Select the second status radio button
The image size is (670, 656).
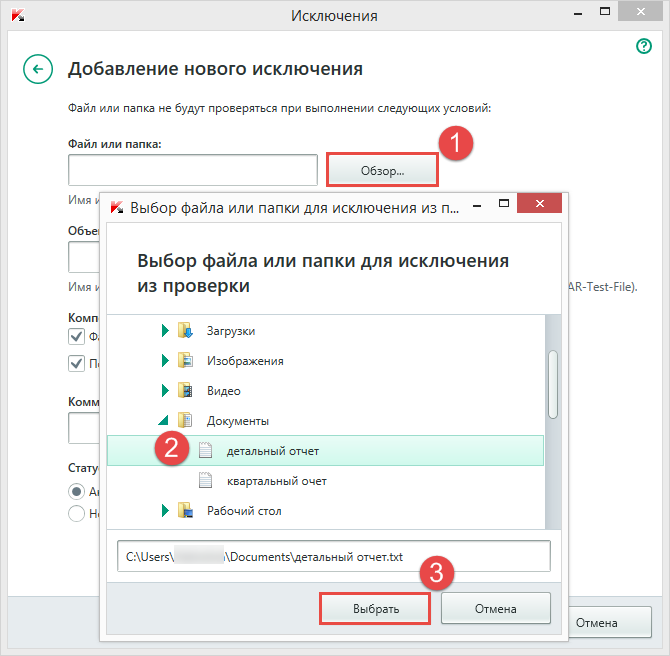tap(76, 513)
